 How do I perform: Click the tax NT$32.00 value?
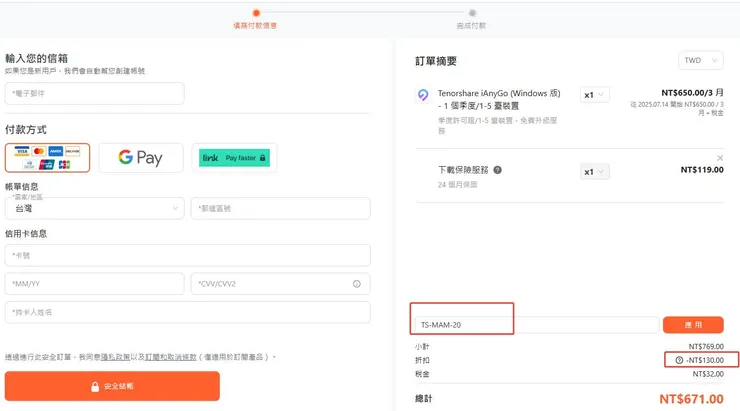point(708,374)
